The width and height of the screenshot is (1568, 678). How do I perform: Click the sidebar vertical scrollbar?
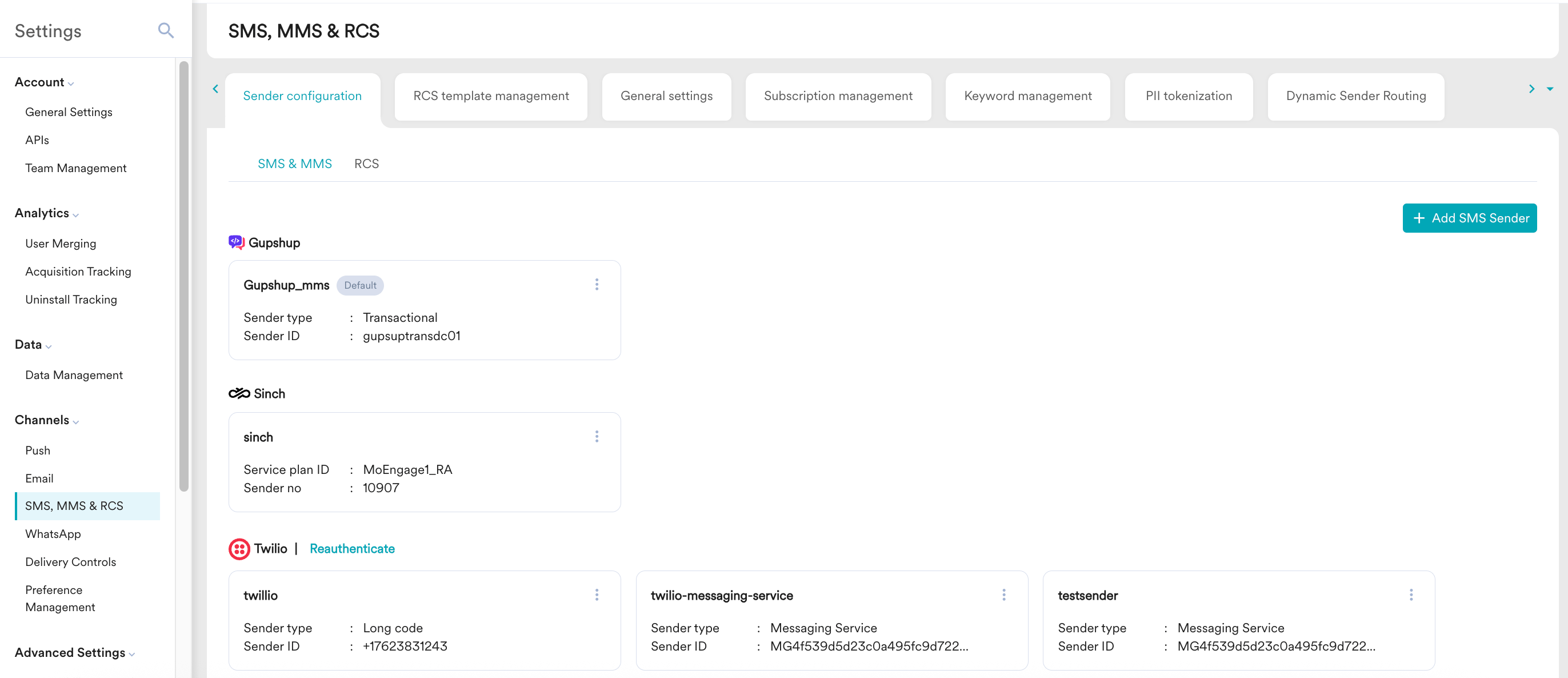(x=184, y=276)
